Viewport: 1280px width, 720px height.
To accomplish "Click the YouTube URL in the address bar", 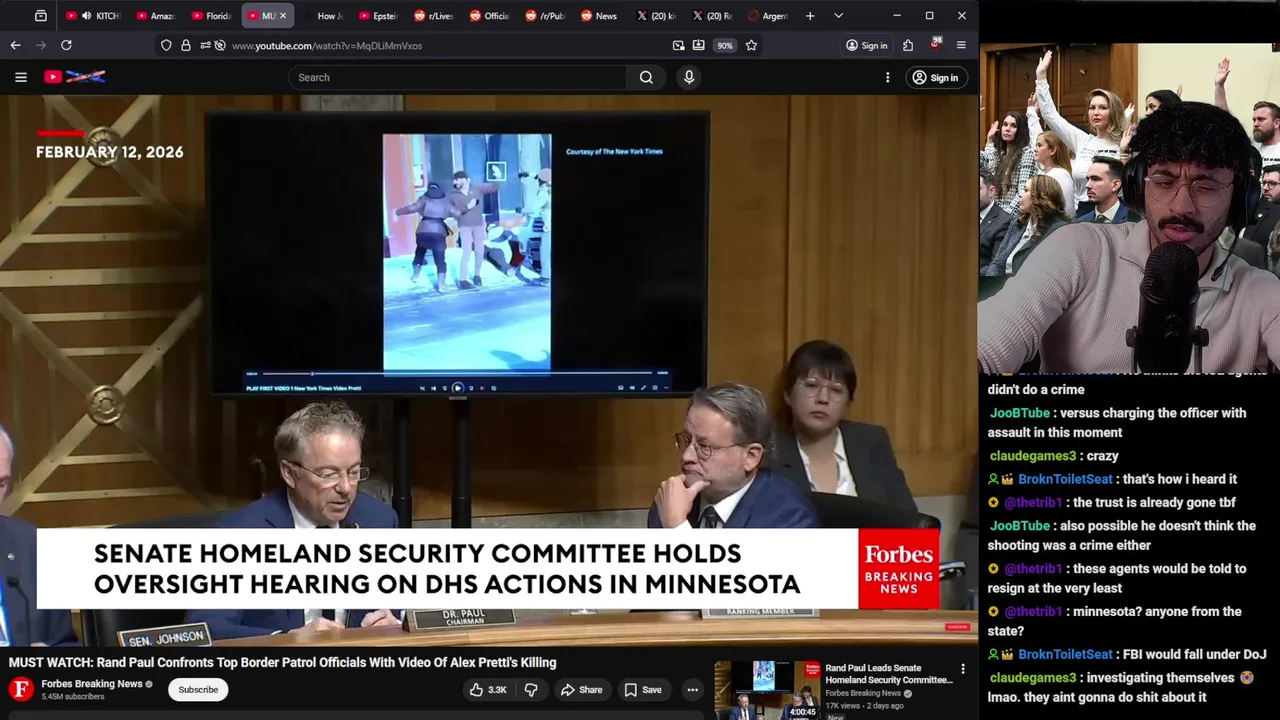I will [327, 45].
